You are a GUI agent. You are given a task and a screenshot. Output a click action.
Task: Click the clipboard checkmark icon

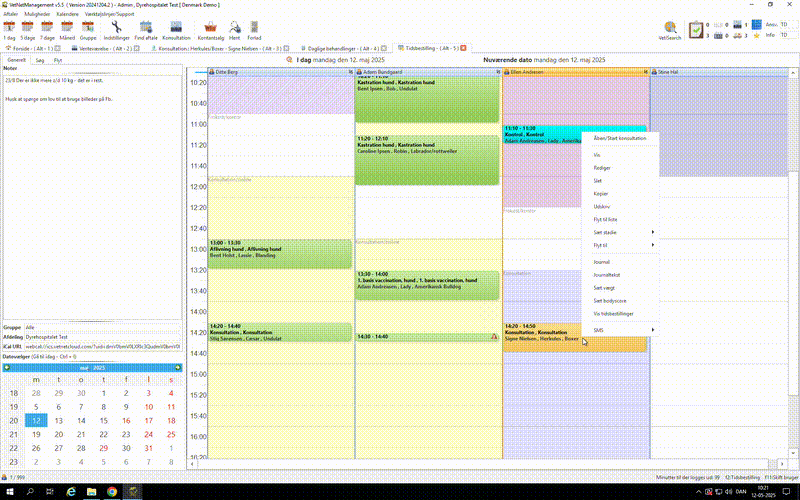[695, 30]
